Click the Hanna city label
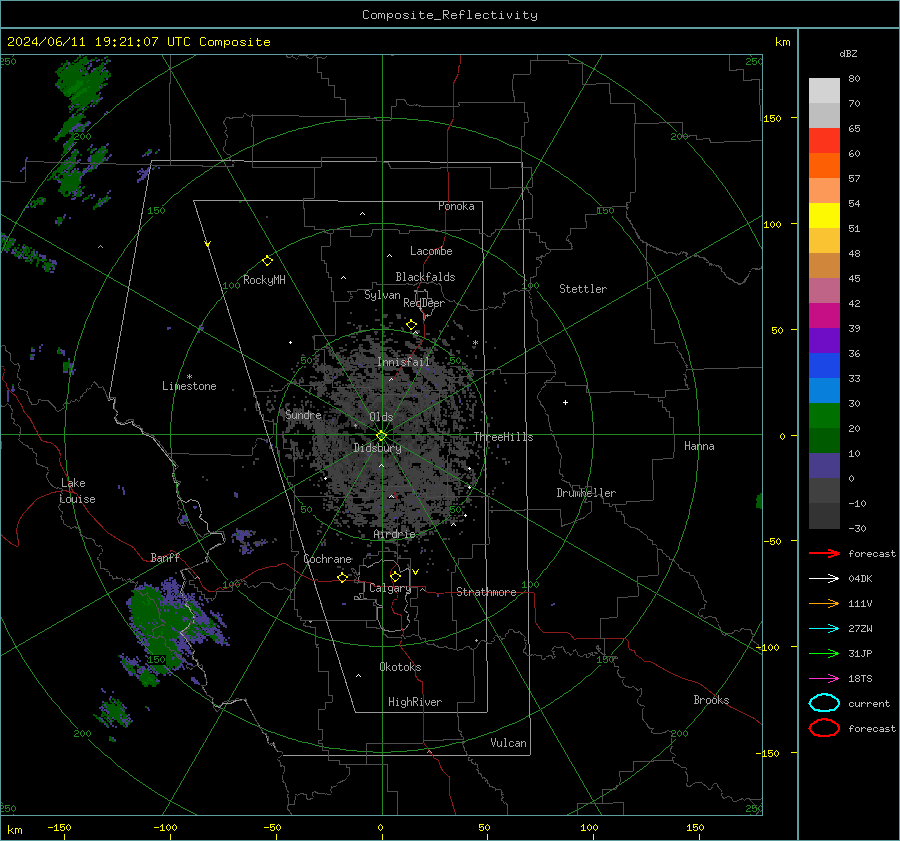The width and height of the screenshot is (900, 841). 699,446
